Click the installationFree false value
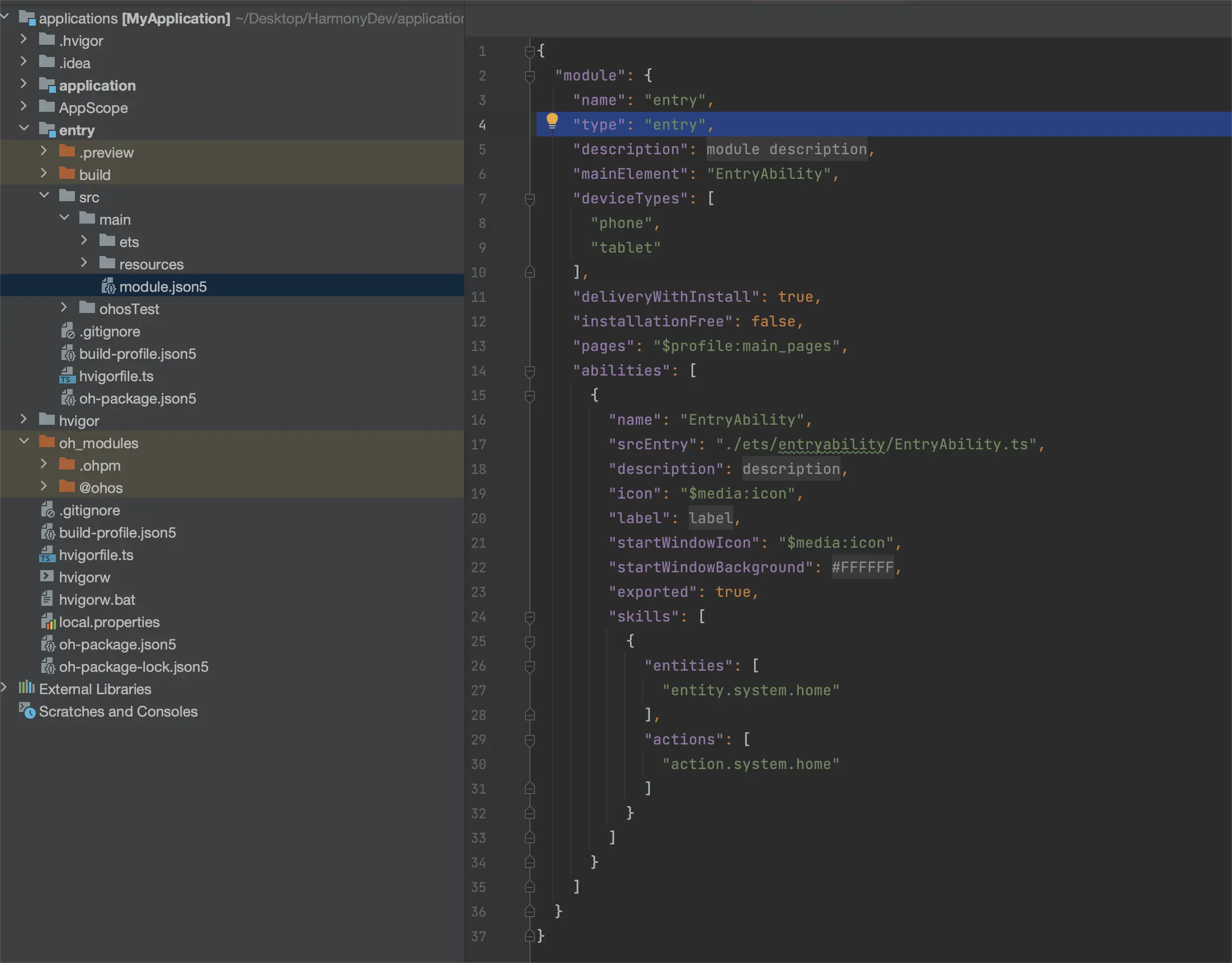 773,321
